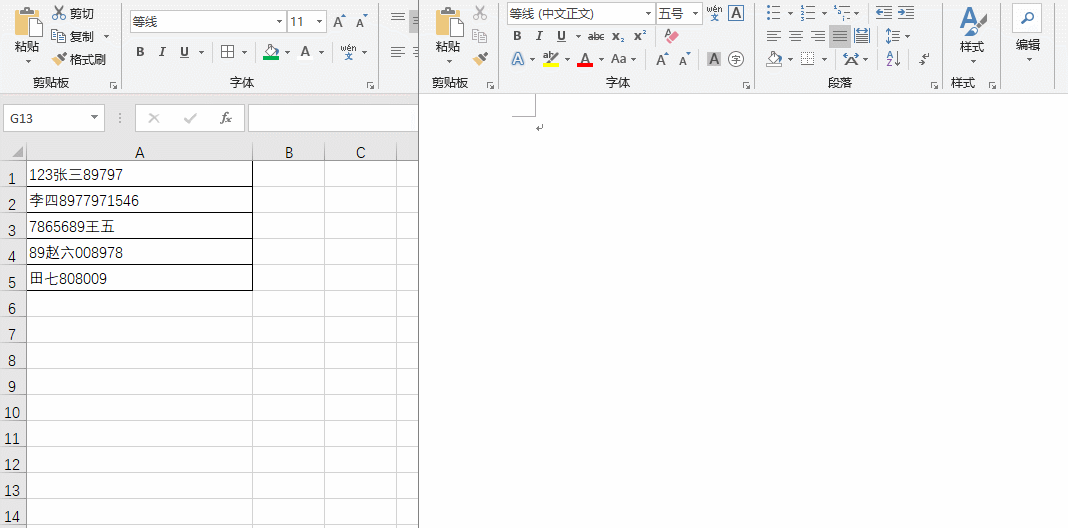
Task: Select cell containing 89赵六008978
Action: (x=140, y=252)
